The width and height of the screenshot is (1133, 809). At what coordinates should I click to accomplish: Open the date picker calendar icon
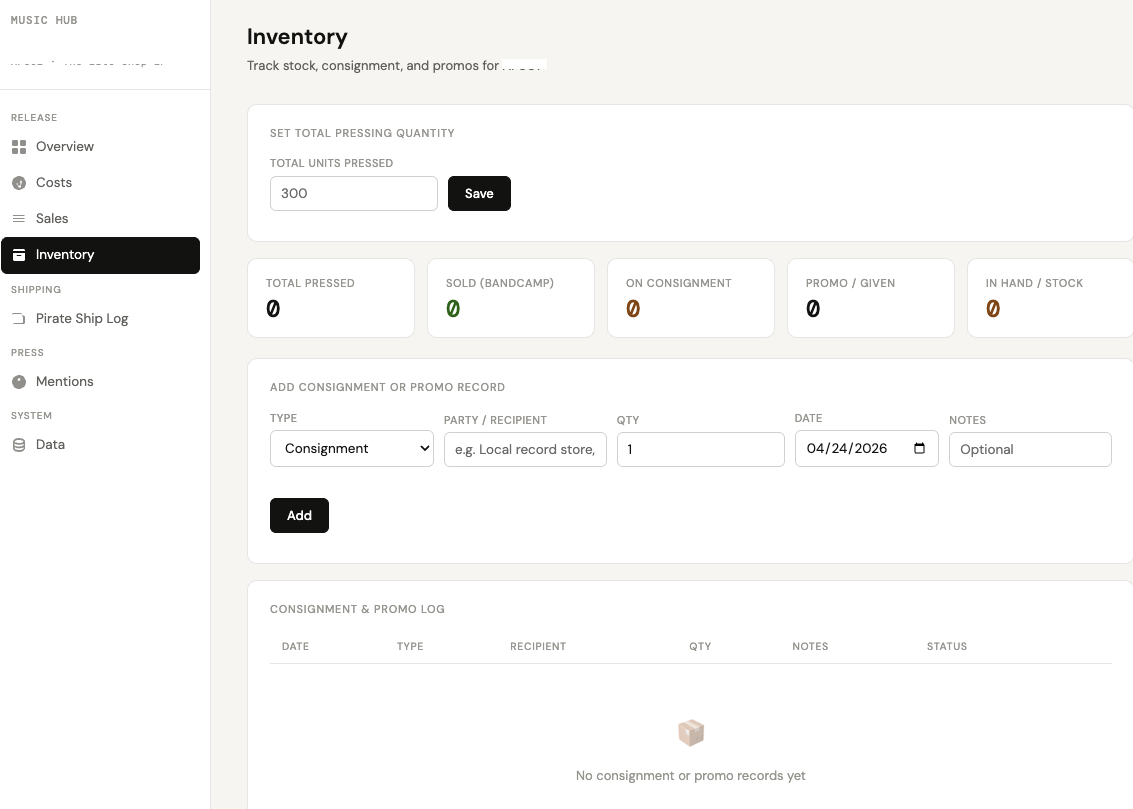pyautogui.click(x=919, y=449)
